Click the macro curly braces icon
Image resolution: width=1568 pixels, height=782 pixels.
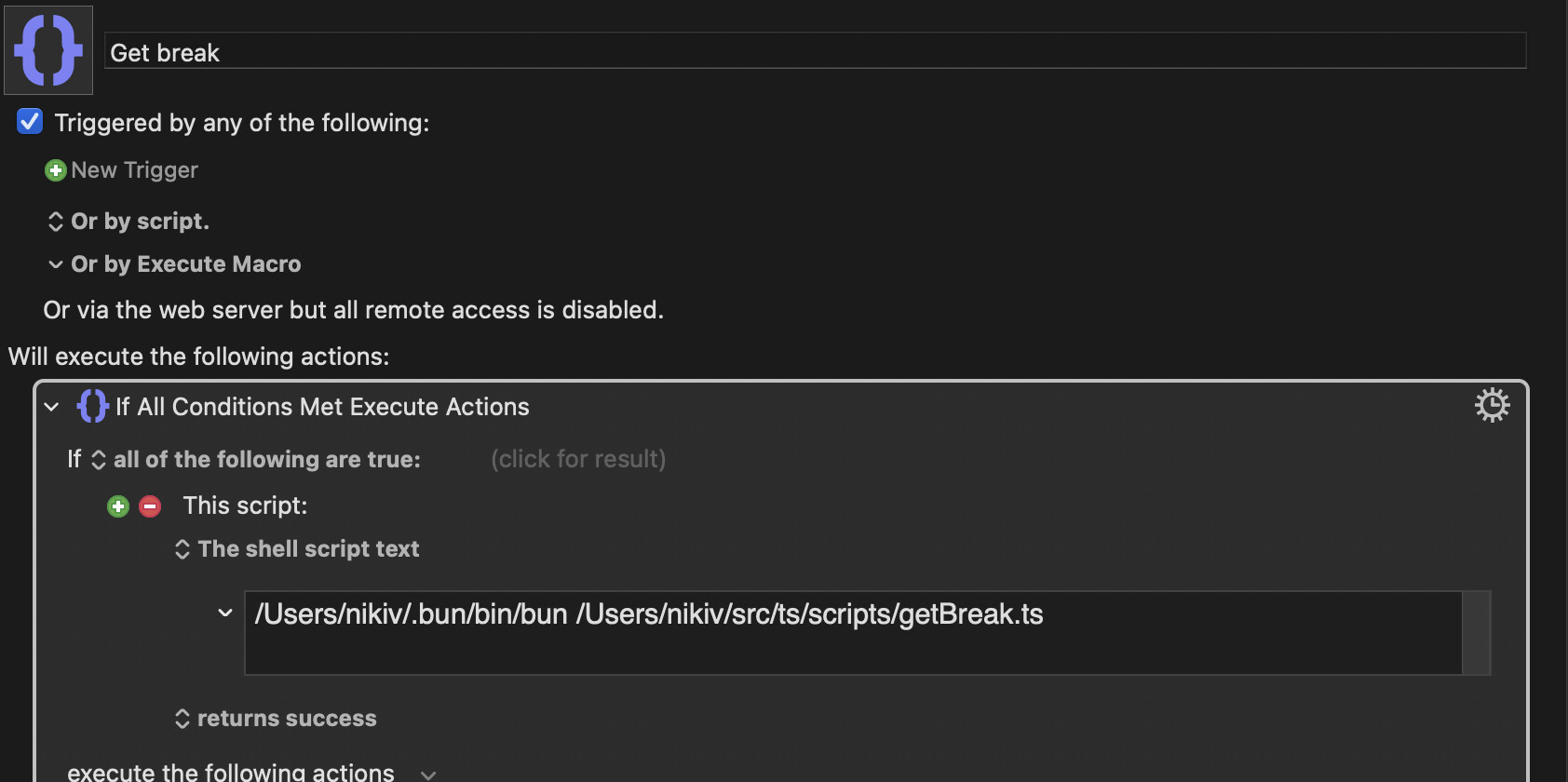click(x=48, y=50)
